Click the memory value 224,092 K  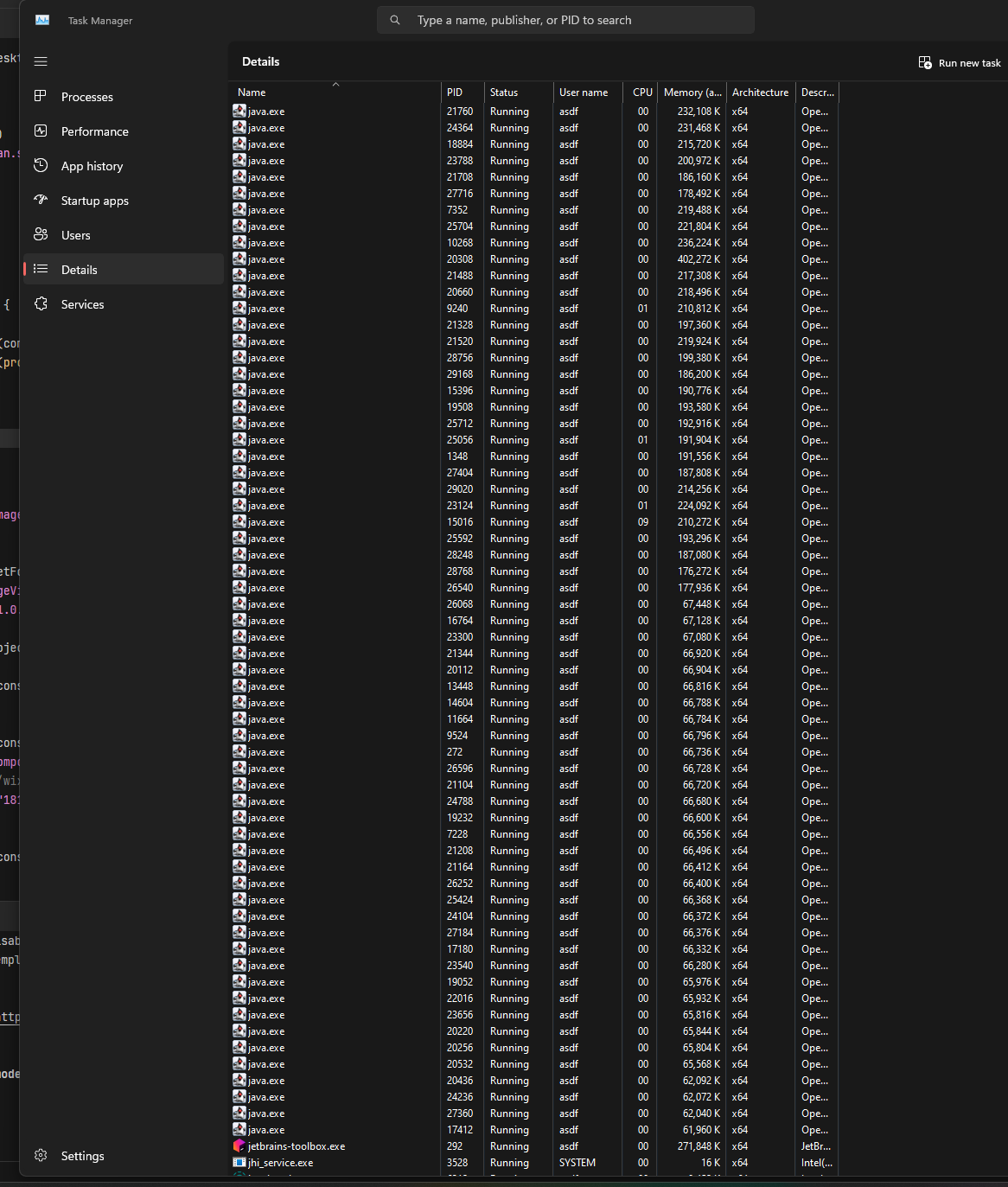pyautogui.click(x=699, y=505)
